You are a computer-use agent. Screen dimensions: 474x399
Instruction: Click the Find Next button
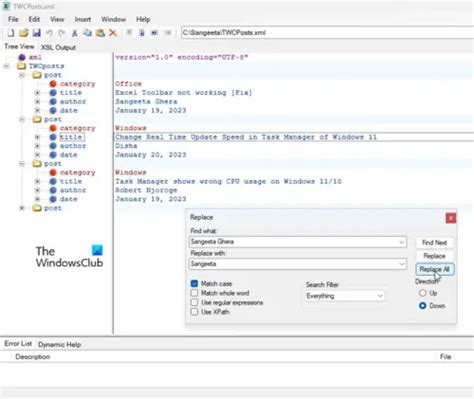[x=434, y=243]
